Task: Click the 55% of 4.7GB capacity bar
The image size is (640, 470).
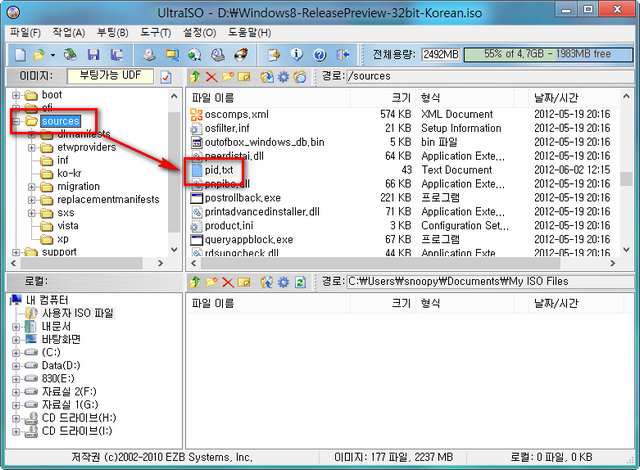Action: 548,54
